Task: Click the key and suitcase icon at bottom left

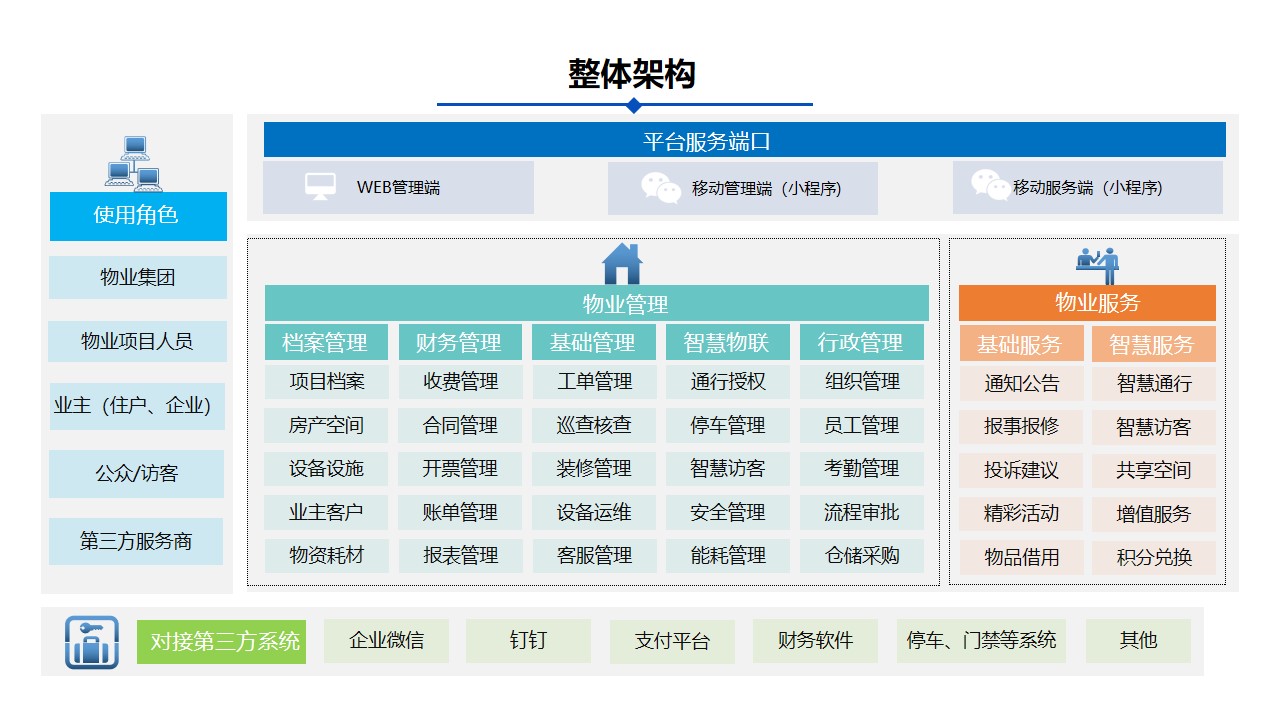Action: pyautogui.click(x=92, y=642)
